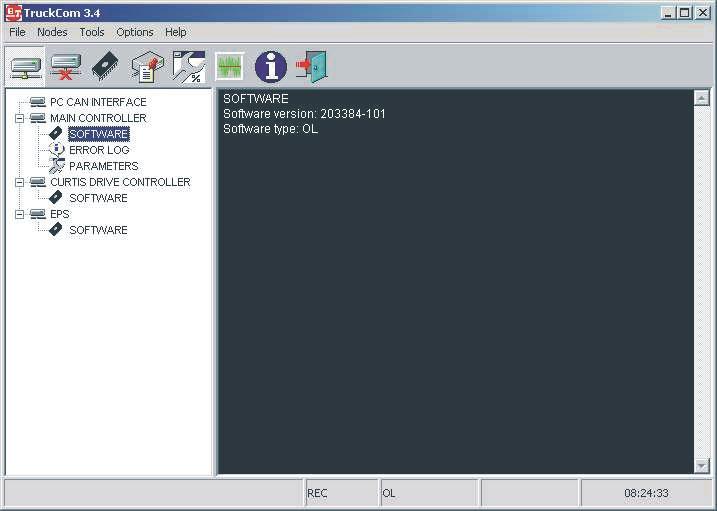Click the 'Software version: 203384-101' line
The image size is (717, 511).
coord(305,114)
